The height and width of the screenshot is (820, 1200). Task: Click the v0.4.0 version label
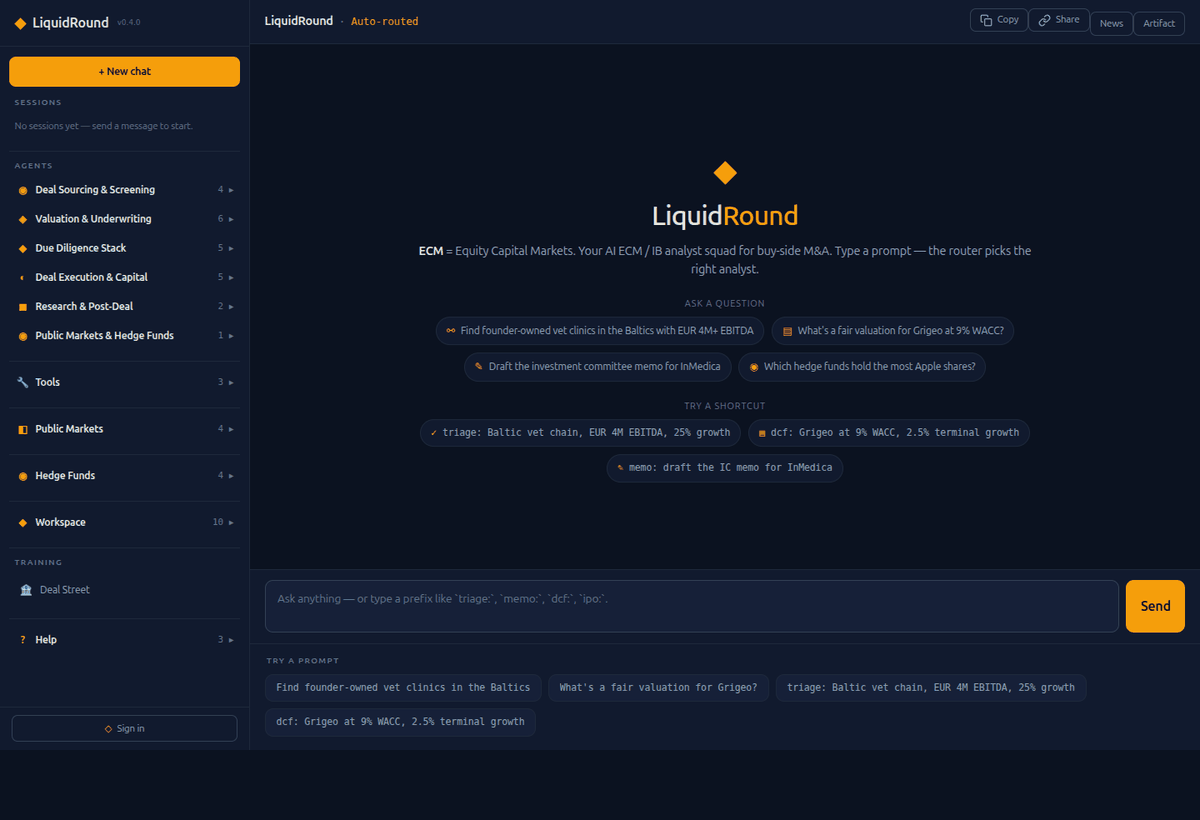[129, 22]
